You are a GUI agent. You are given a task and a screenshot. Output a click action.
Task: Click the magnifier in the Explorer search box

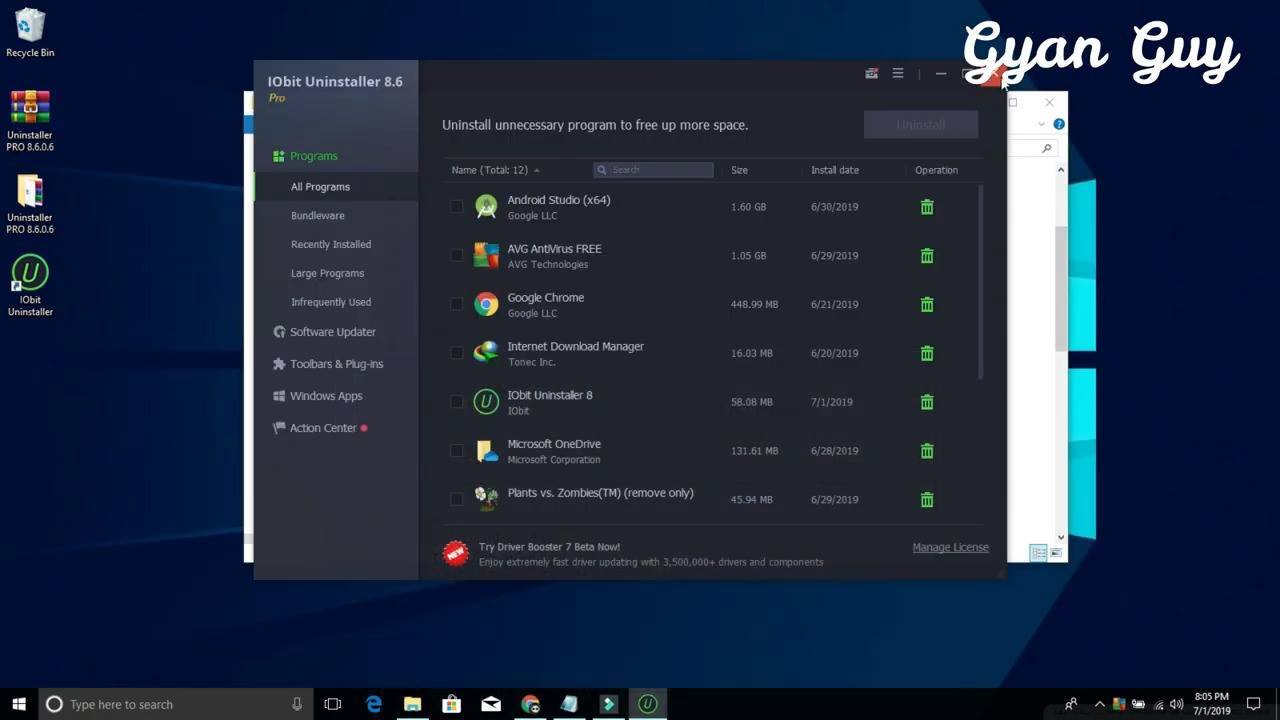(x=1047, y=148)
